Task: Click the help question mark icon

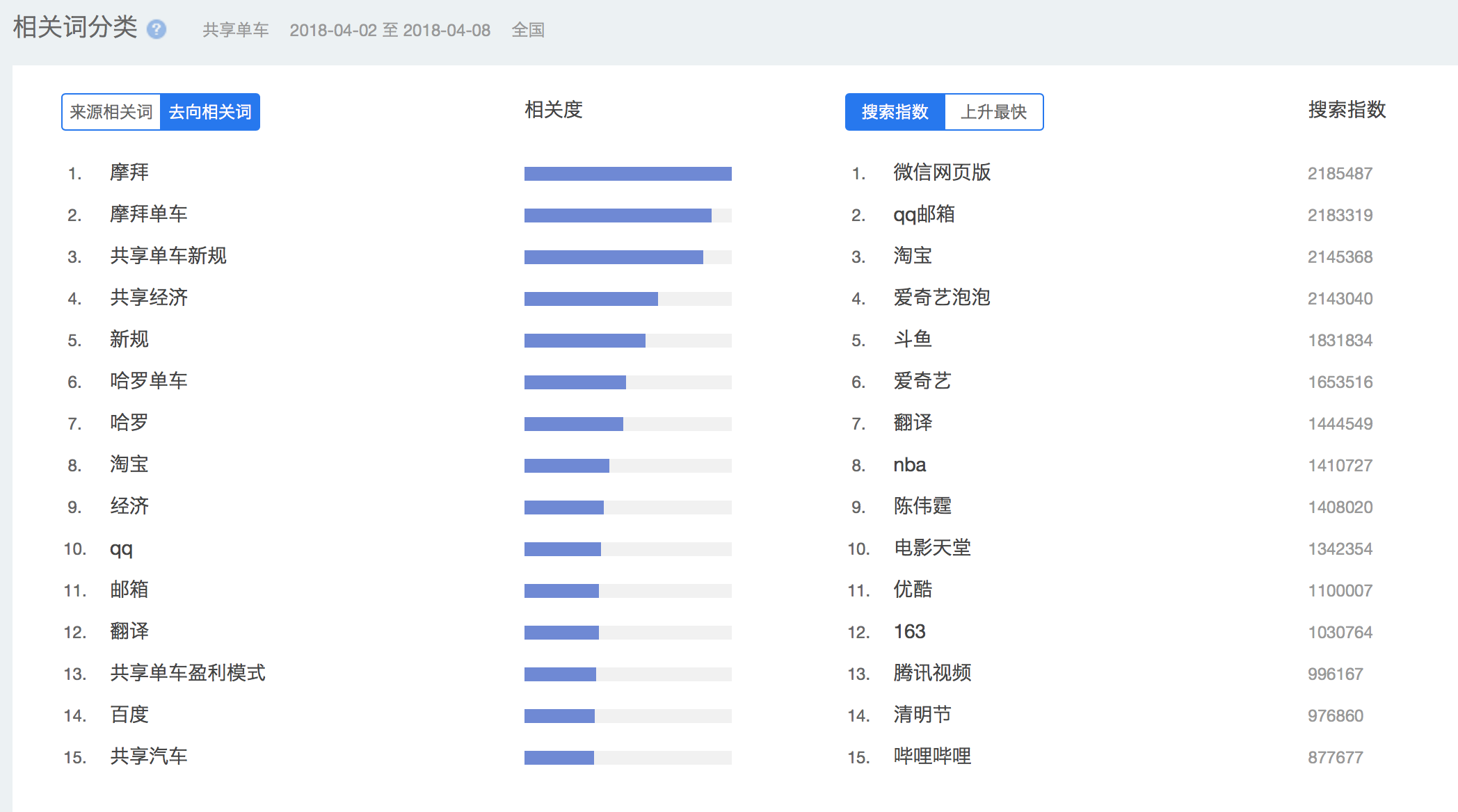Action: pyautogui.click(x=157, y=29)
